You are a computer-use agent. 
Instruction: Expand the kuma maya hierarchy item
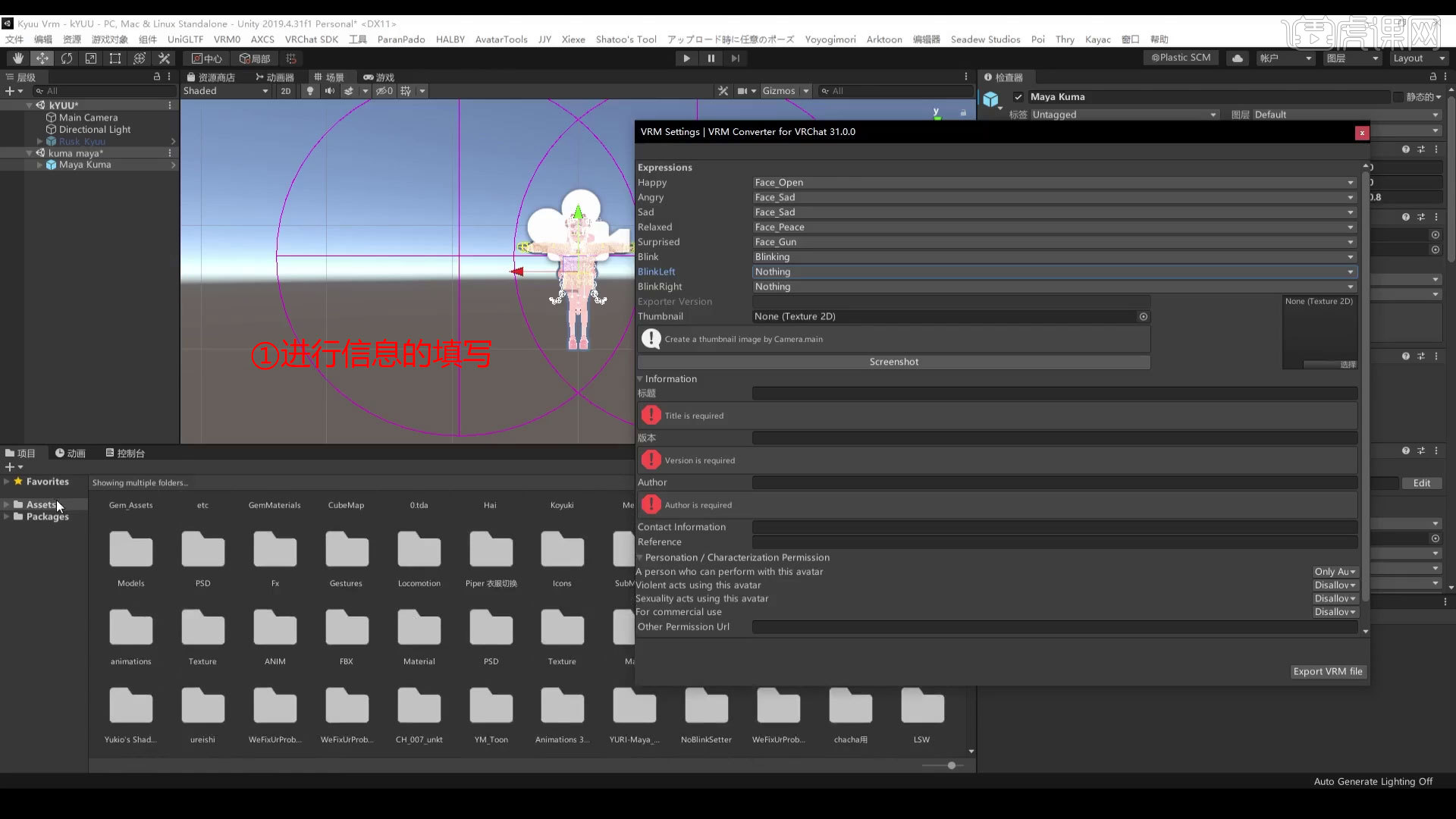29,152
